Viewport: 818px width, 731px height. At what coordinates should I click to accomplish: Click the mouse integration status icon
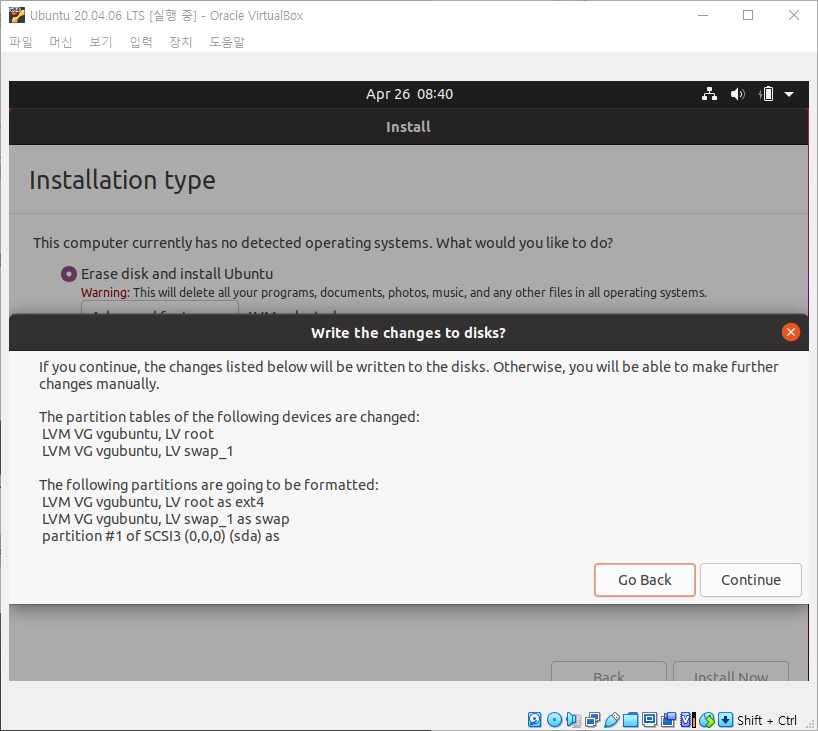(706, 720)
